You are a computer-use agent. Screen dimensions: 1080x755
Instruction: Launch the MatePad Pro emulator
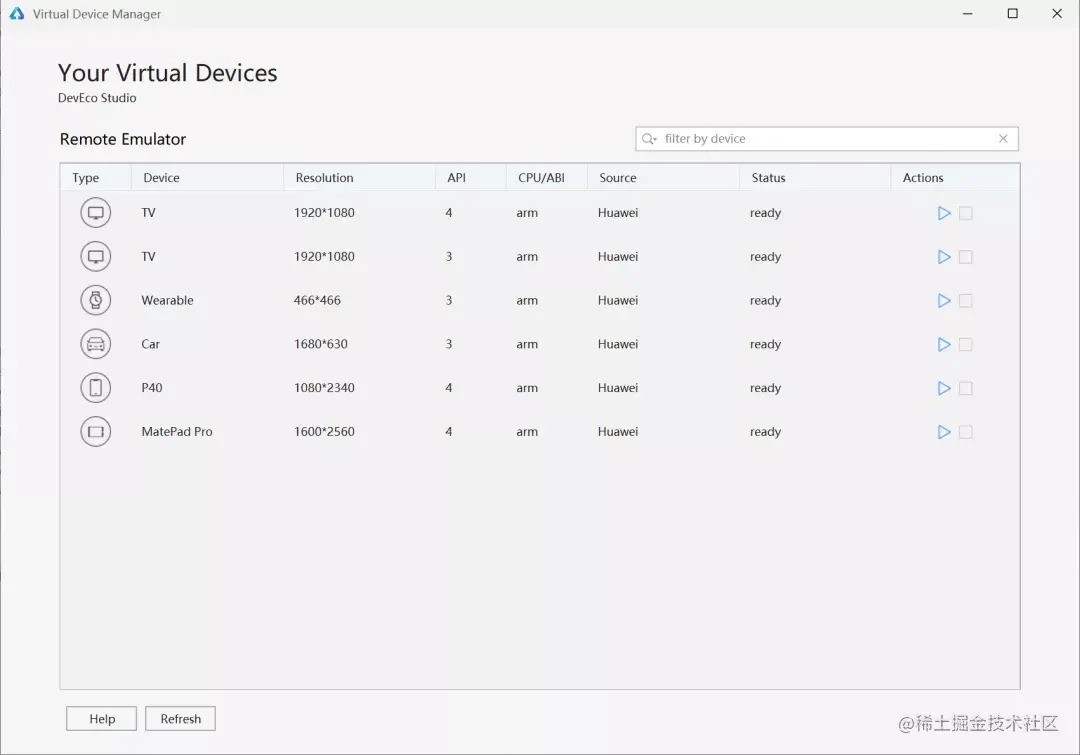[x=944, y=432]
